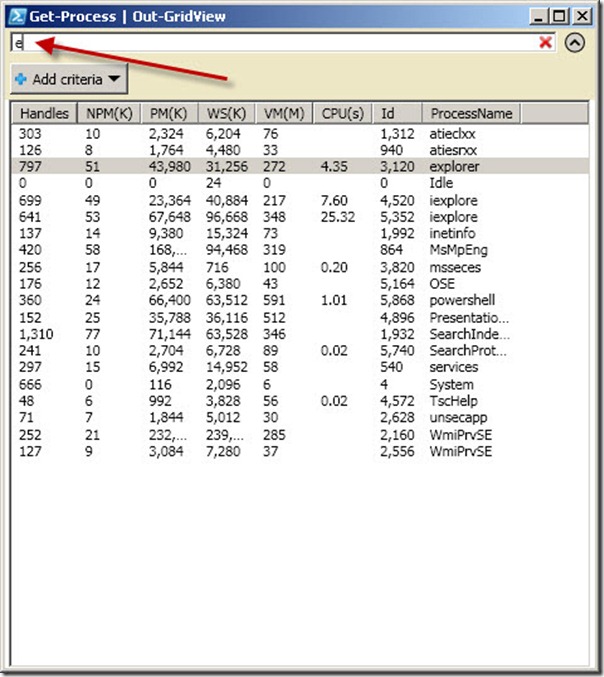Sort by the WS(K) column header
The height and width of the screenshot is (677, 604).
tap(227, 114)
